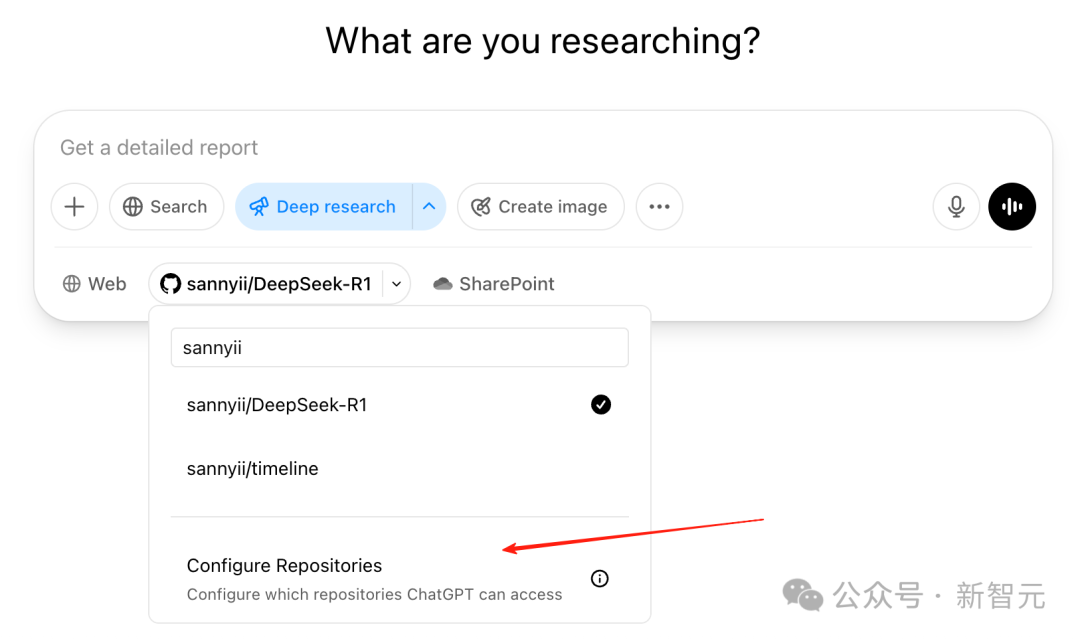Viewport: 1080px width, 639px height.
Task: Start dictation with the microphone icon
Action: tap(956, 207)
